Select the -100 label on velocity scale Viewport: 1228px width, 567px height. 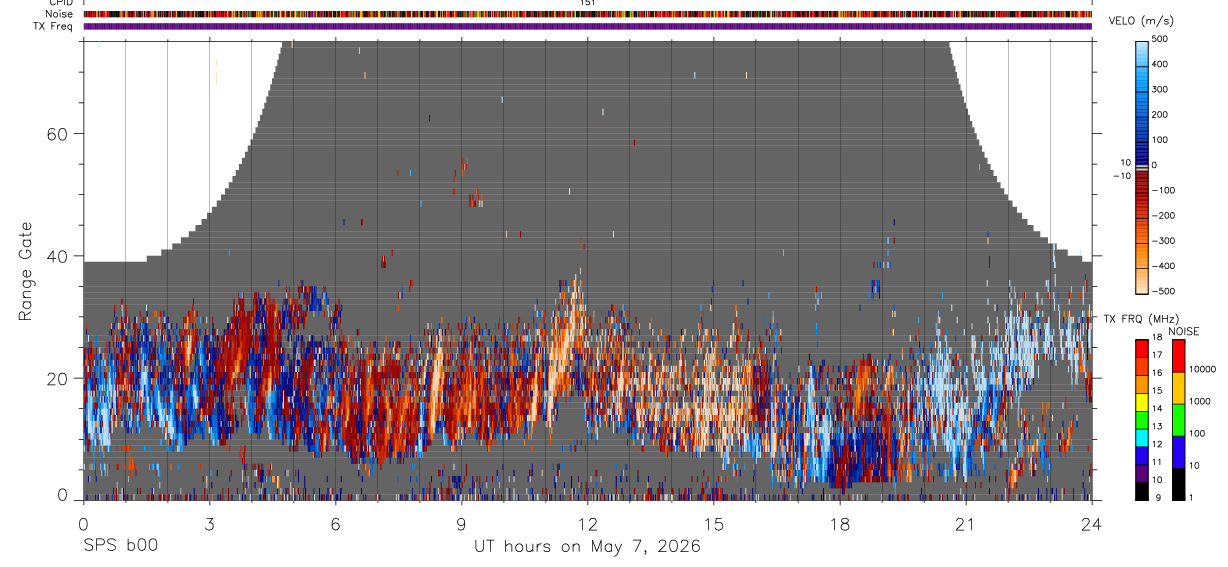click(1164, 190)
